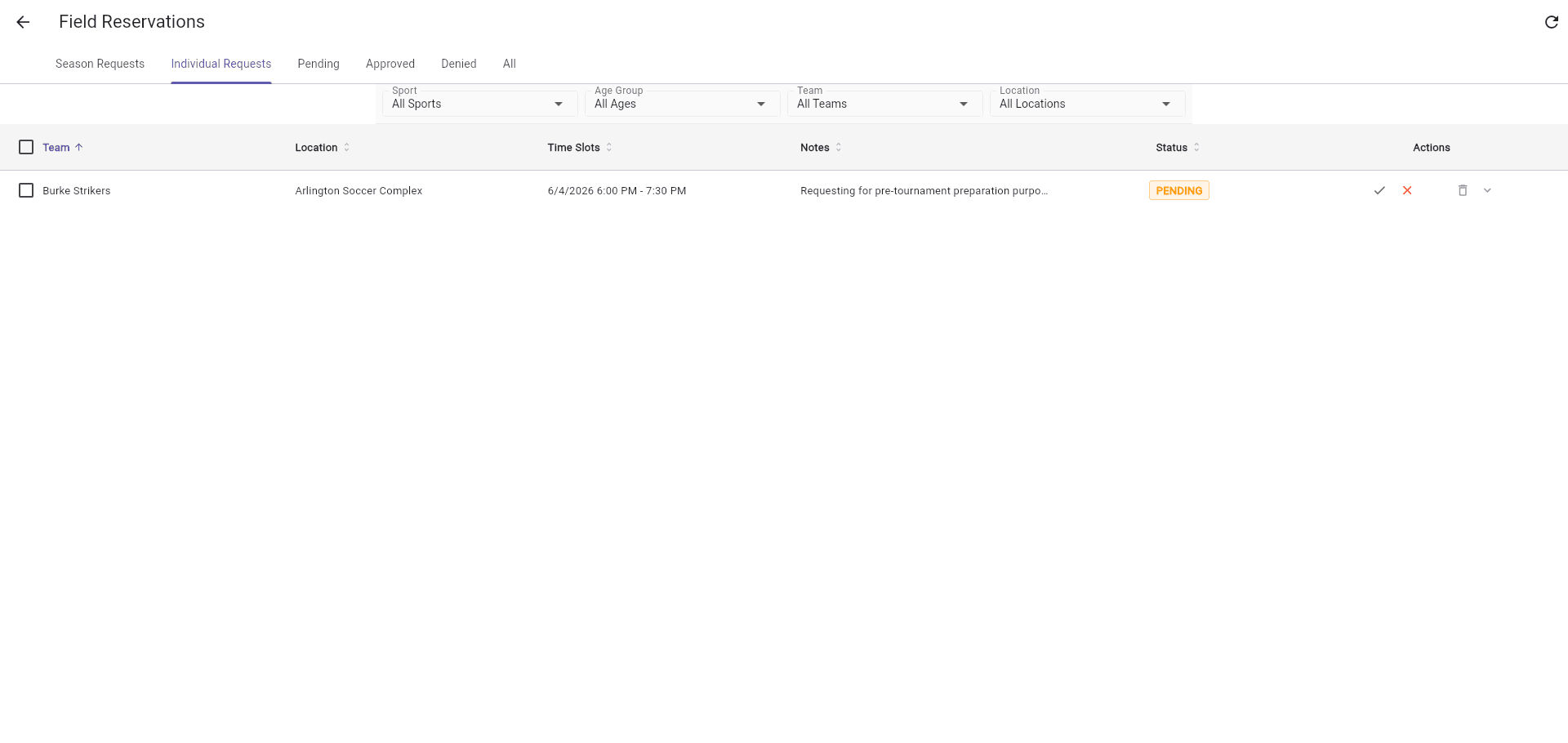Viewport: 1568px width, 743px height.
Task: Go back using the arrow icon
Action: (x=23, y=22)
